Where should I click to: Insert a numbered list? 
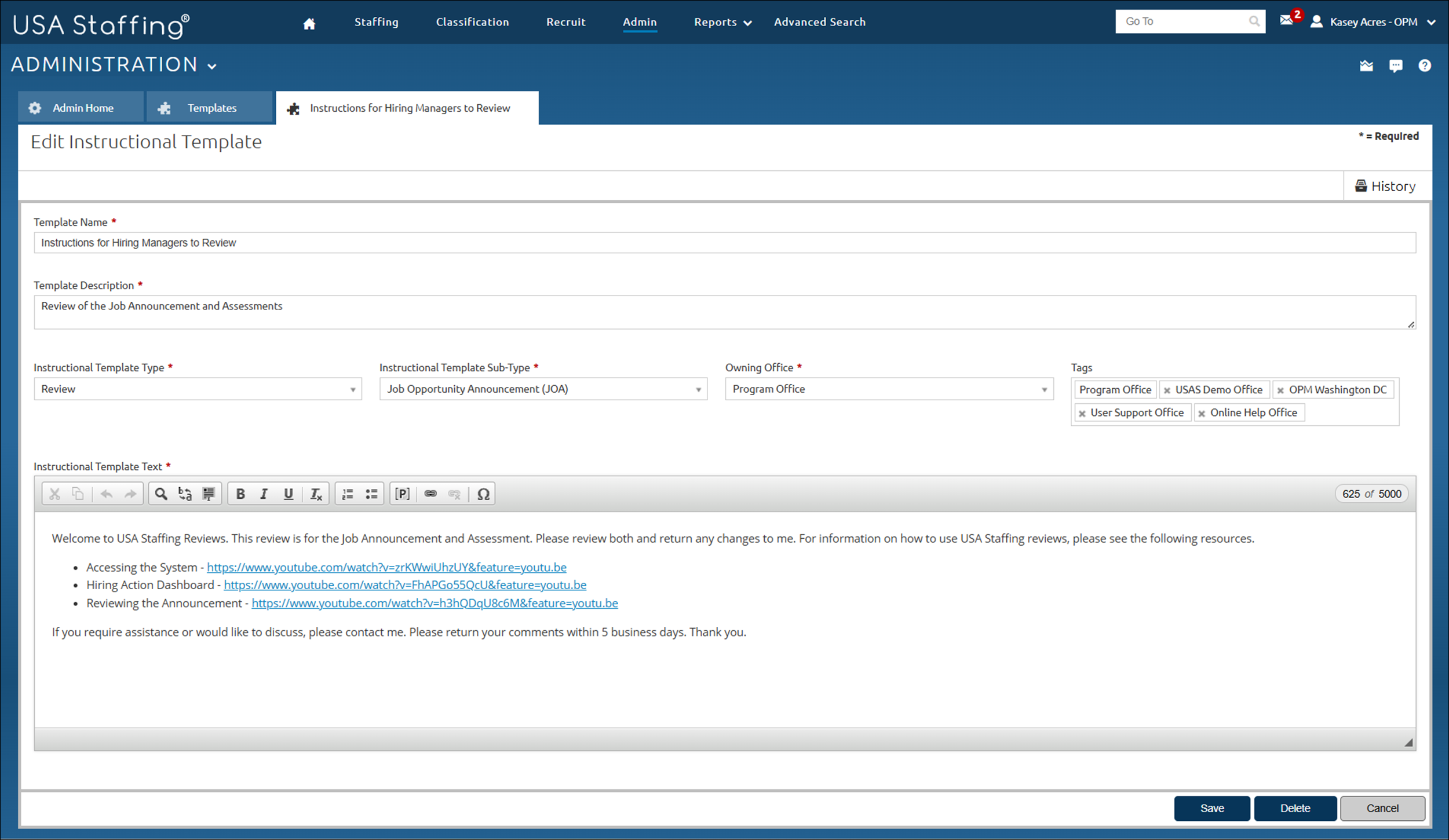[x=347, y=493]
